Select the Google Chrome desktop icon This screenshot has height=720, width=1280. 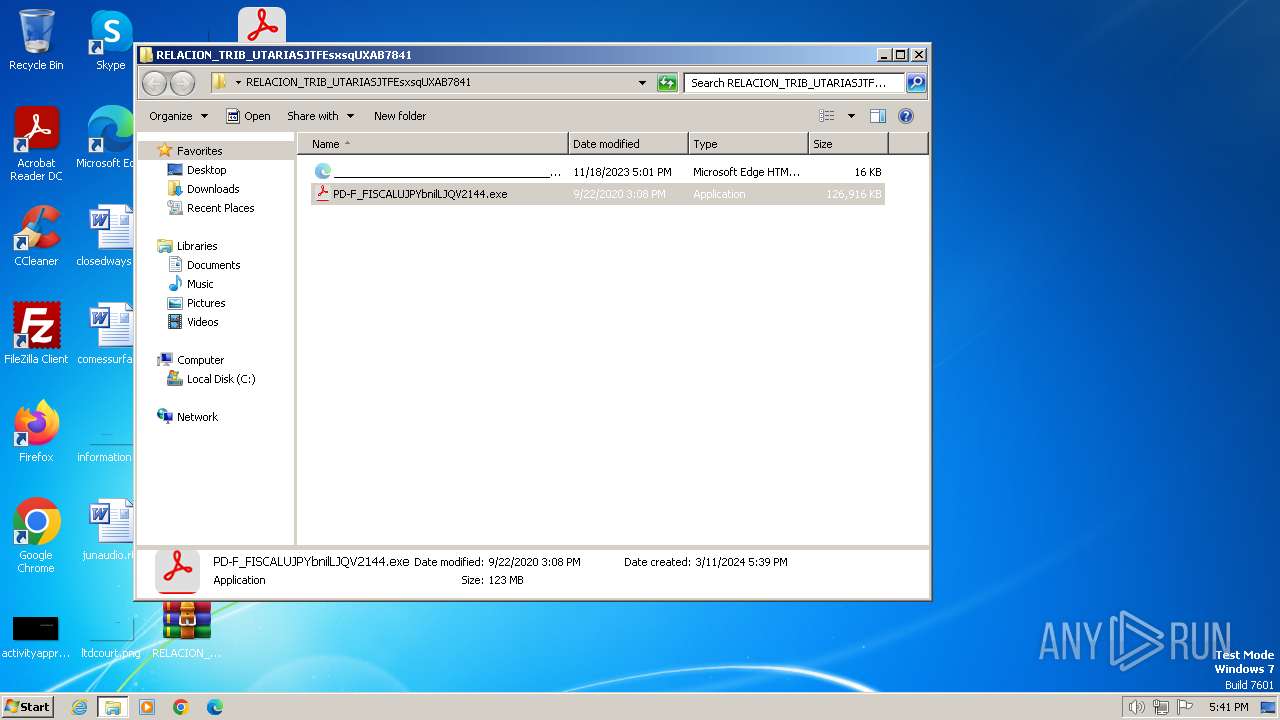(36, 536)
